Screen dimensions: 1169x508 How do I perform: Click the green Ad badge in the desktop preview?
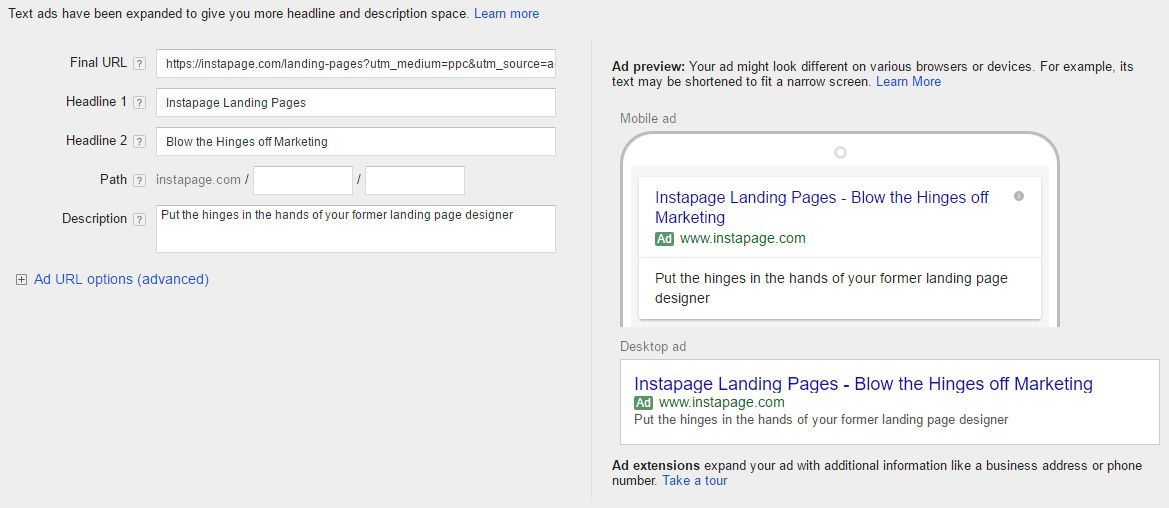coord(643,403)
